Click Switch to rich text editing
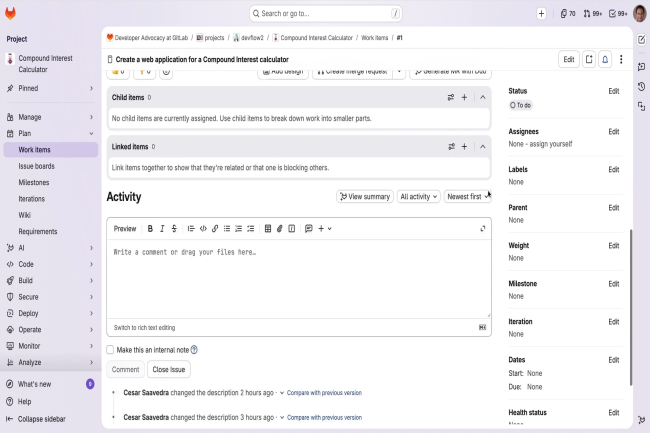Screen dimensions: 650x433 tap(144, 328)
